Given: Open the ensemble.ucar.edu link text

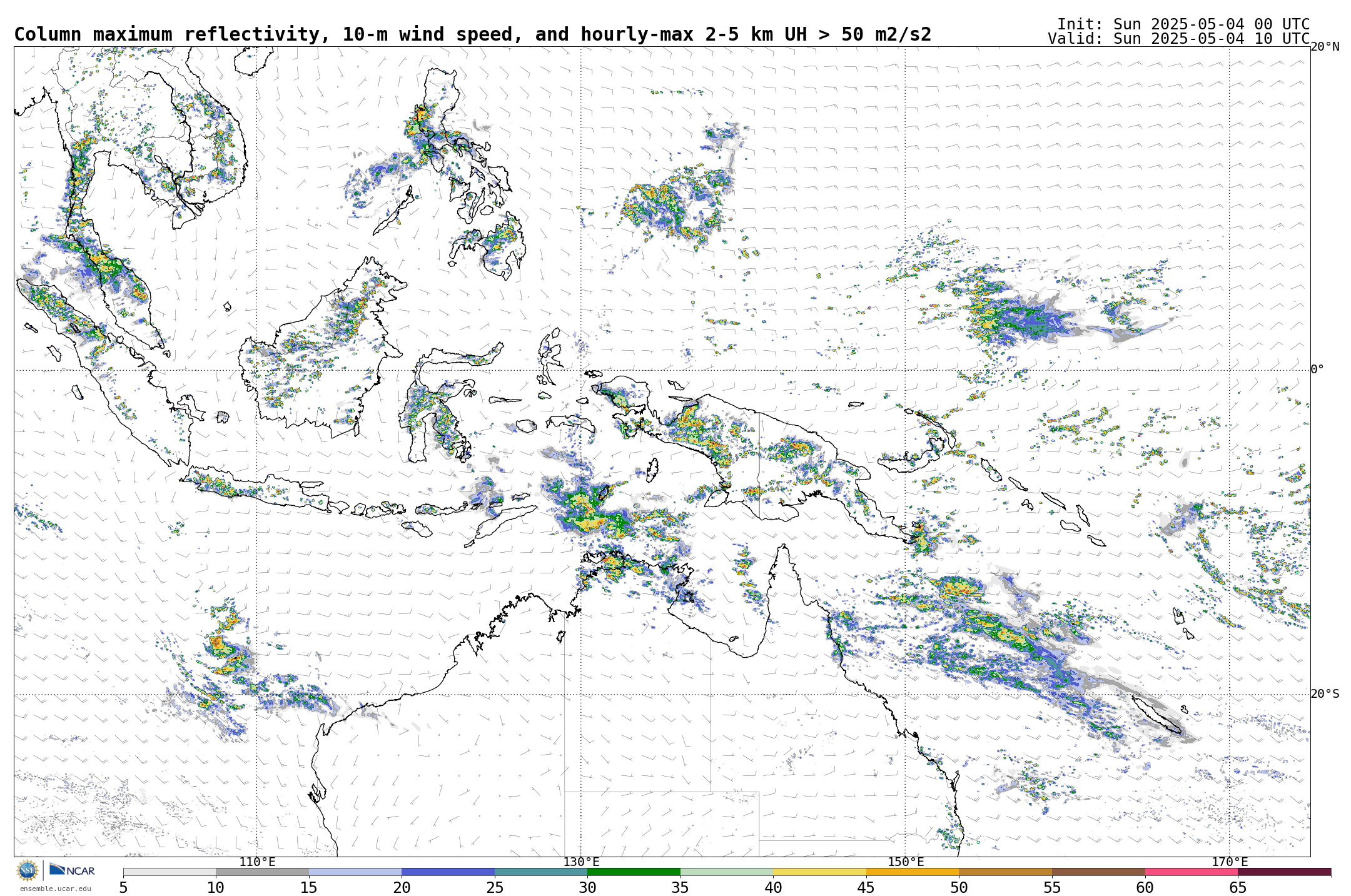Looking at the screenshot, I should (x=55, y=888).
